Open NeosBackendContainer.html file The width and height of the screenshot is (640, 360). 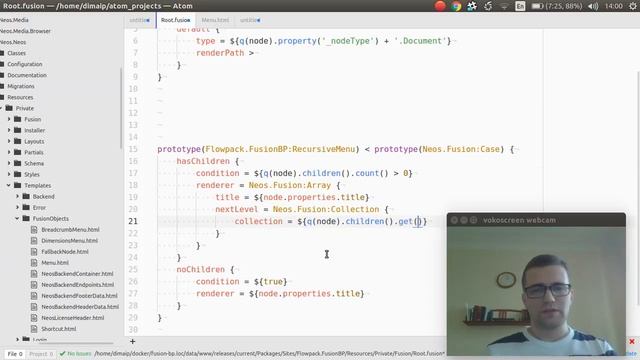coord(77,274)
